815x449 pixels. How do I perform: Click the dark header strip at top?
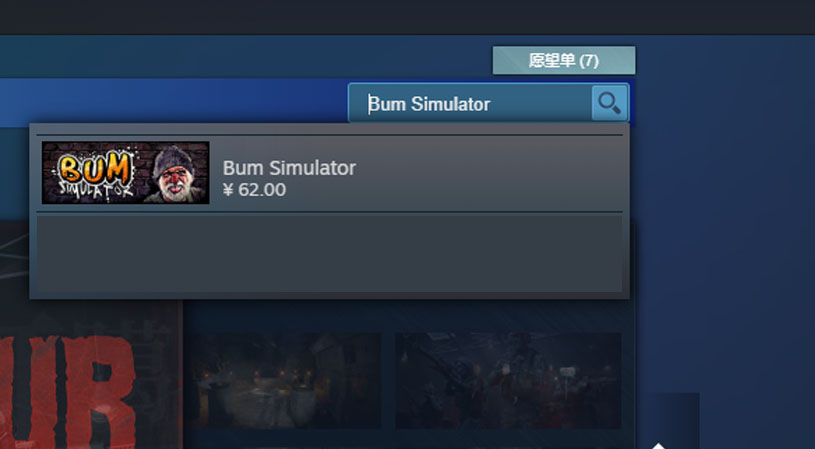point(408,17)
